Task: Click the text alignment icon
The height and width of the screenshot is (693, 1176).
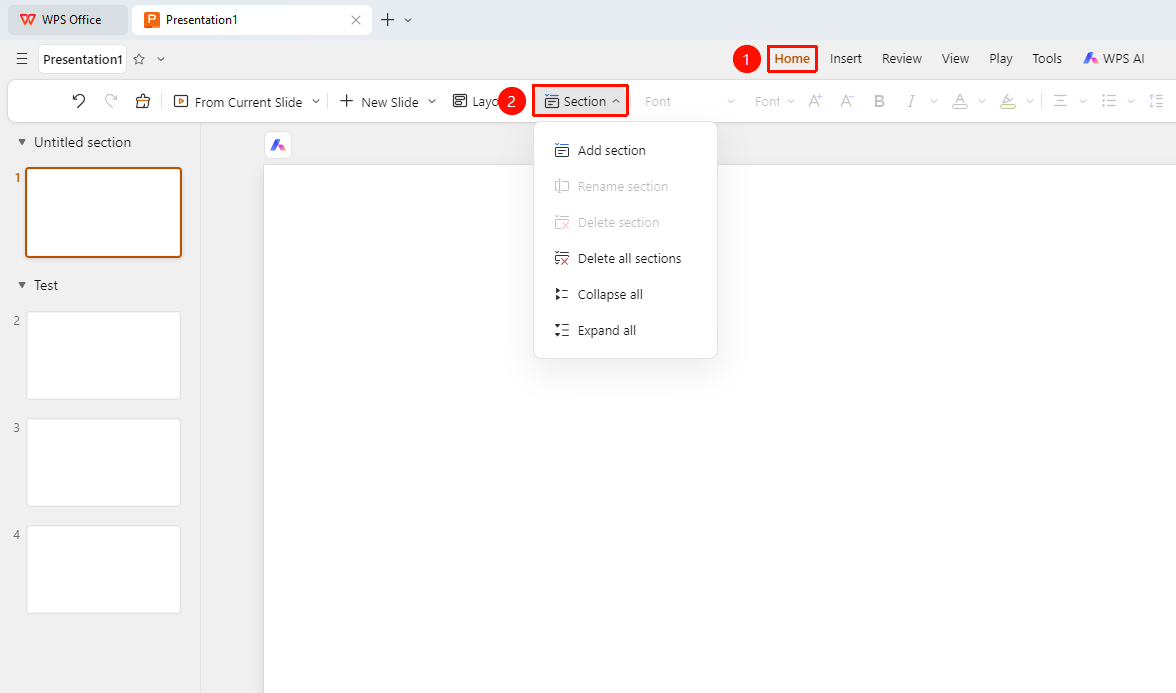Action: 1060,101
